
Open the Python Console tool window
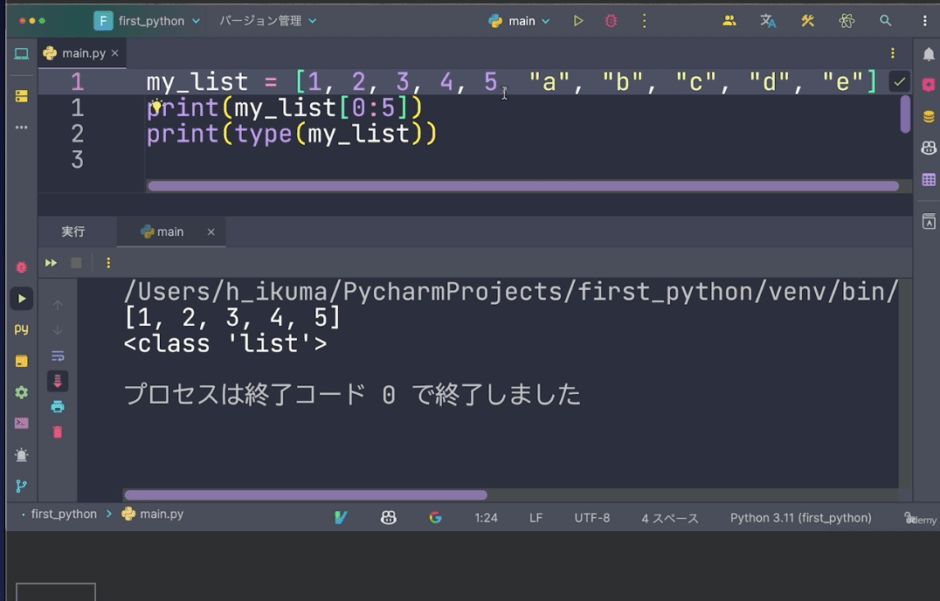pos(22,329)
